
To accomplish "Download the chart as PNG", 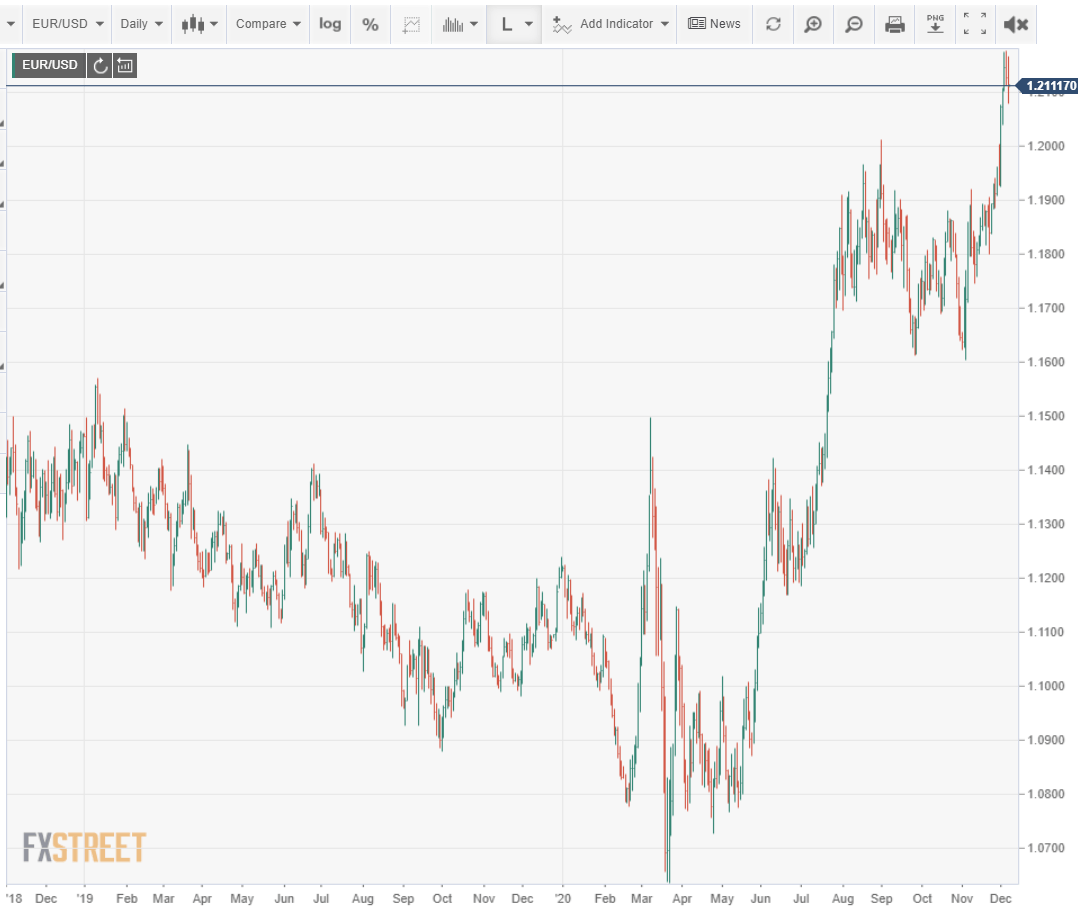I will coord(935,24).
